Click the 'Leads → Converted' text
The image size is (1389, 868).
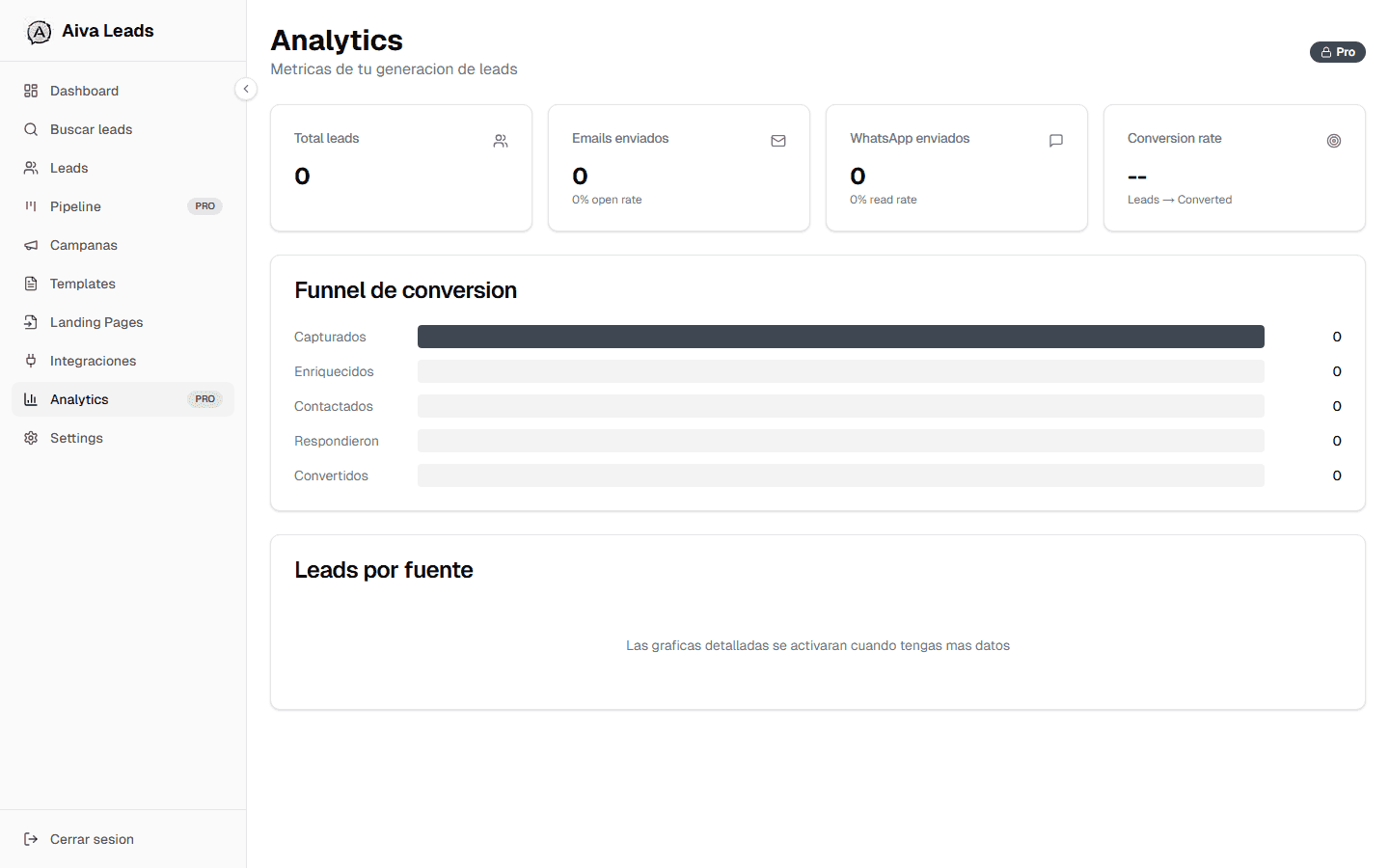tap(1180, 200)
